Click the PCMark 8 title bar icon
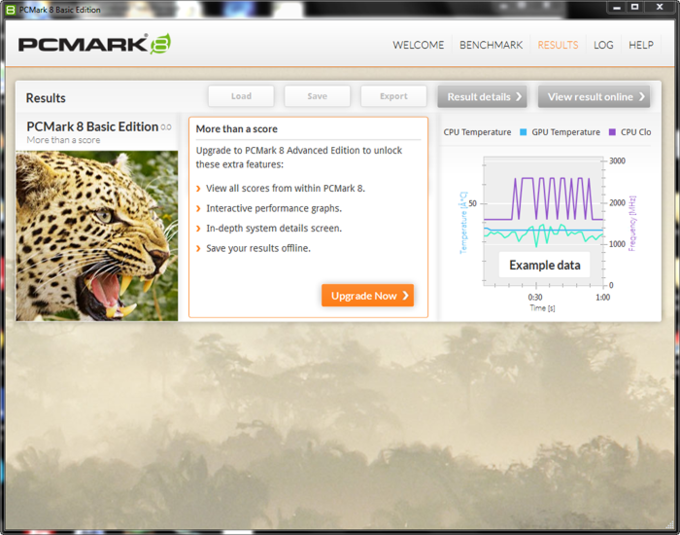The image size is (680, 535). point(10,10)
